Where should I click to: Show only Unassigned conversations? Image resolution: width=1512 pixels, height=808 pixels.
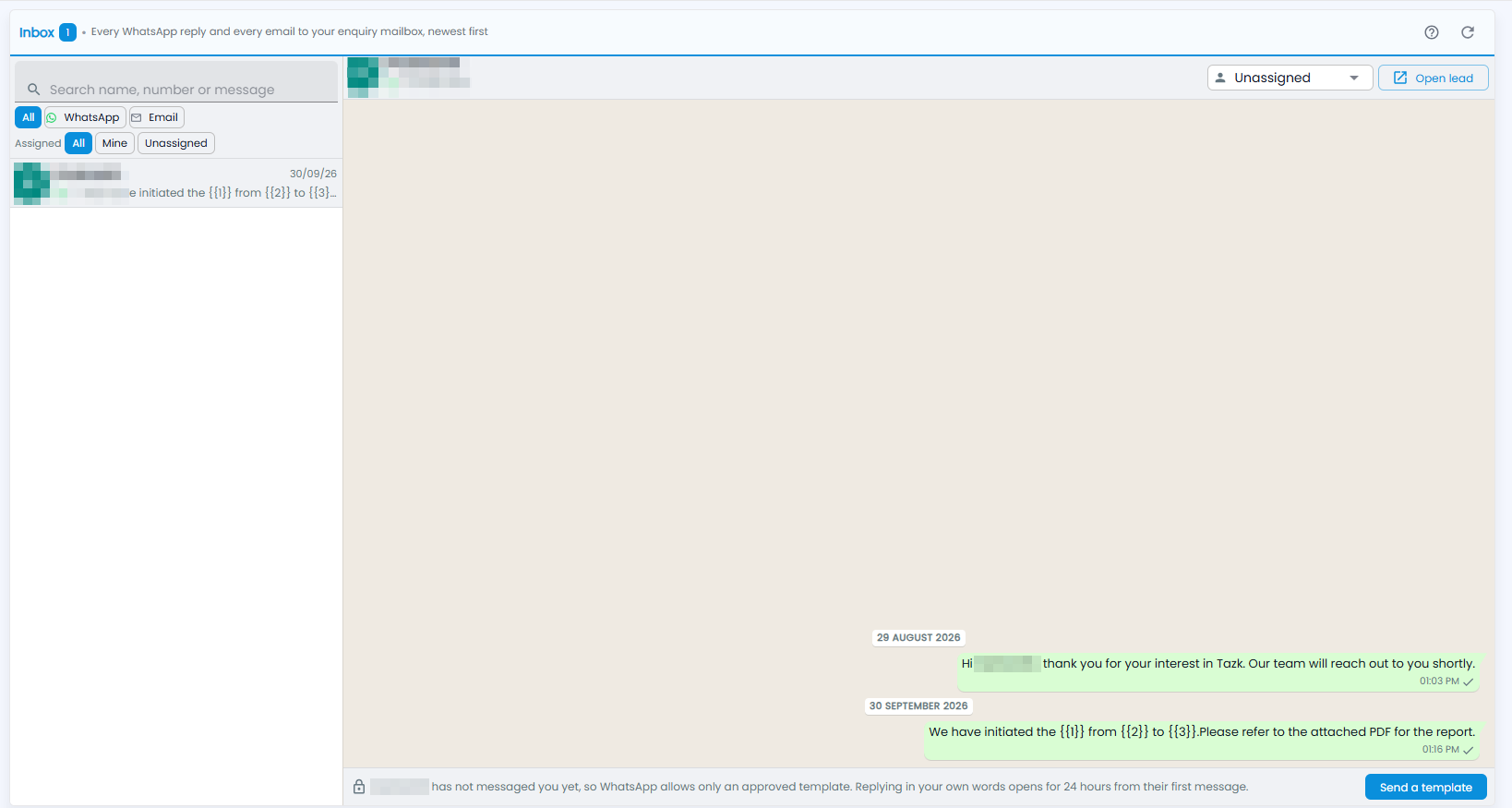pos(176,143)
